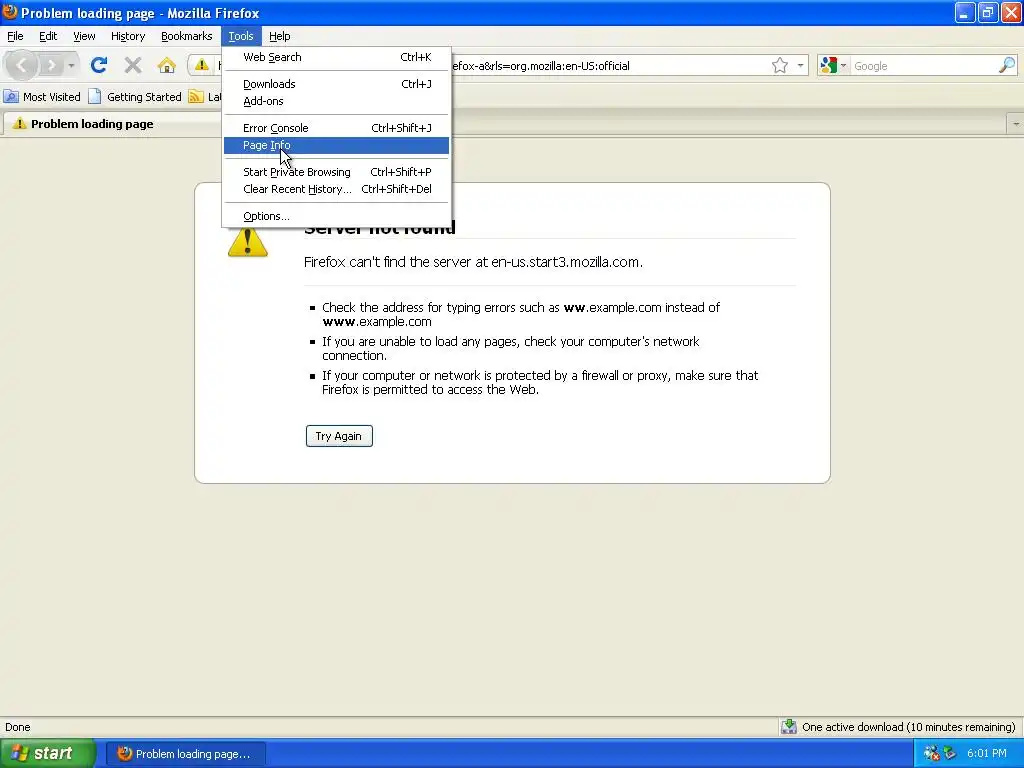
Task: Click the yellow warning triangle on the error page
Action: click(248, 242)
